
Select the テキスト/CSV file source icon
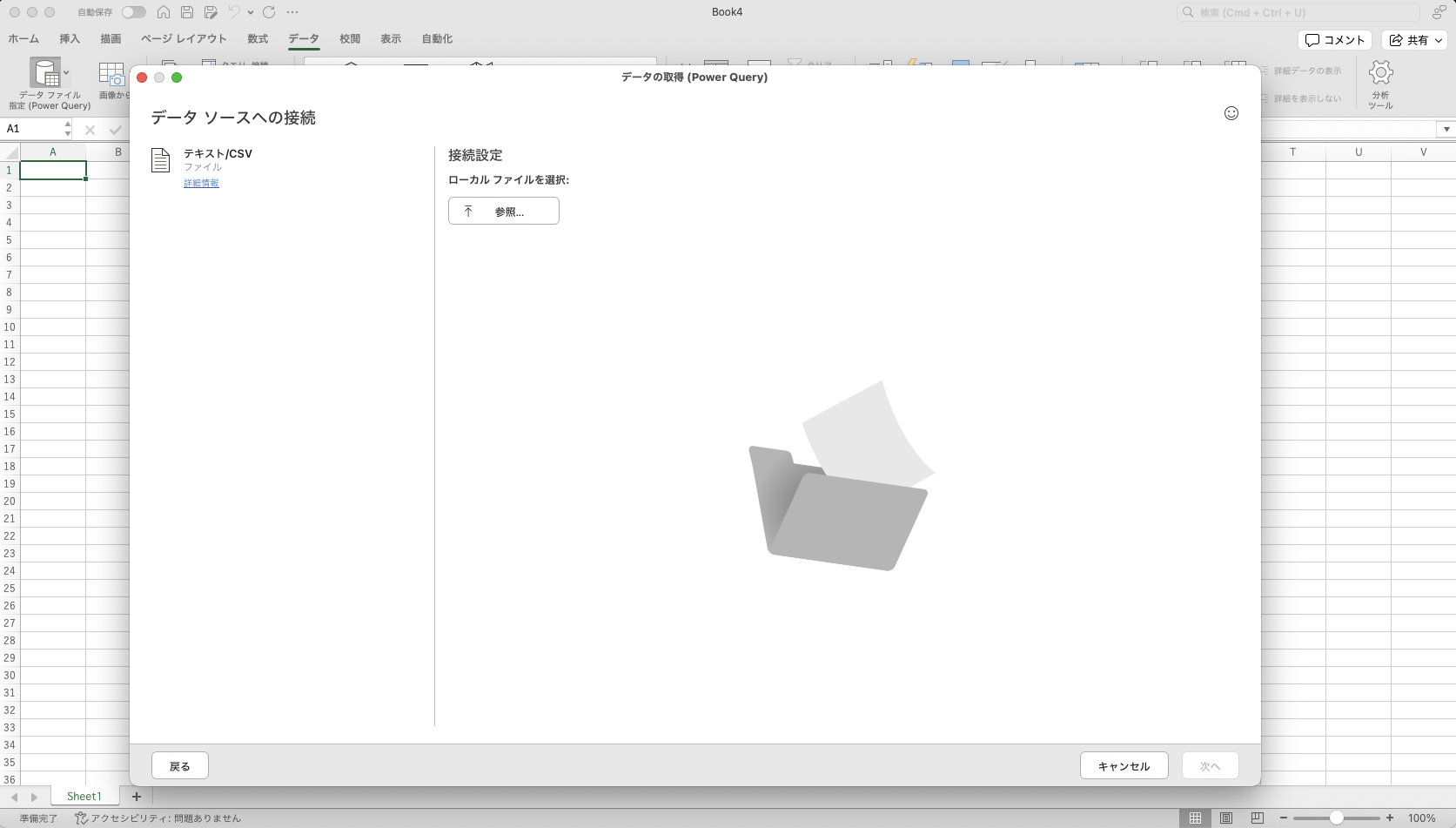161,161
